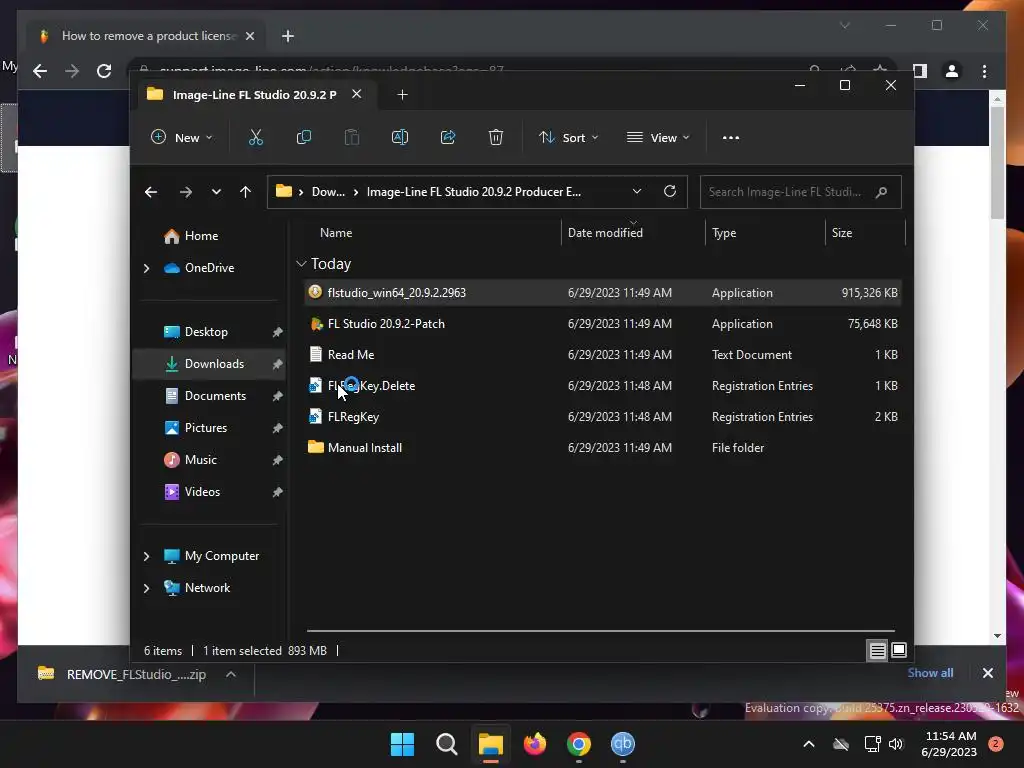Viewport: 1024px width, 768px height.
Task: Go back in Chrome browser
Action: click(x=40, y=71)
